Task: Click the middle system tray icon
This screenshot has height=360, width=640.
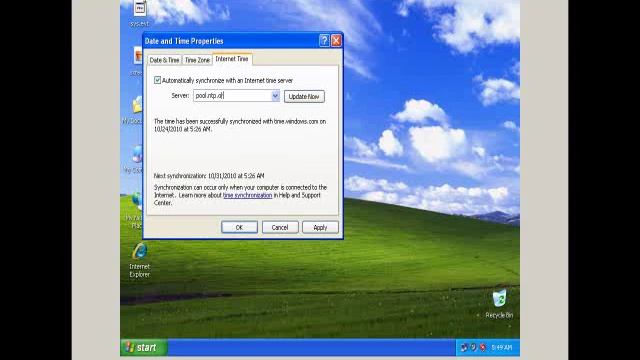Action: (x=473, y=347)
